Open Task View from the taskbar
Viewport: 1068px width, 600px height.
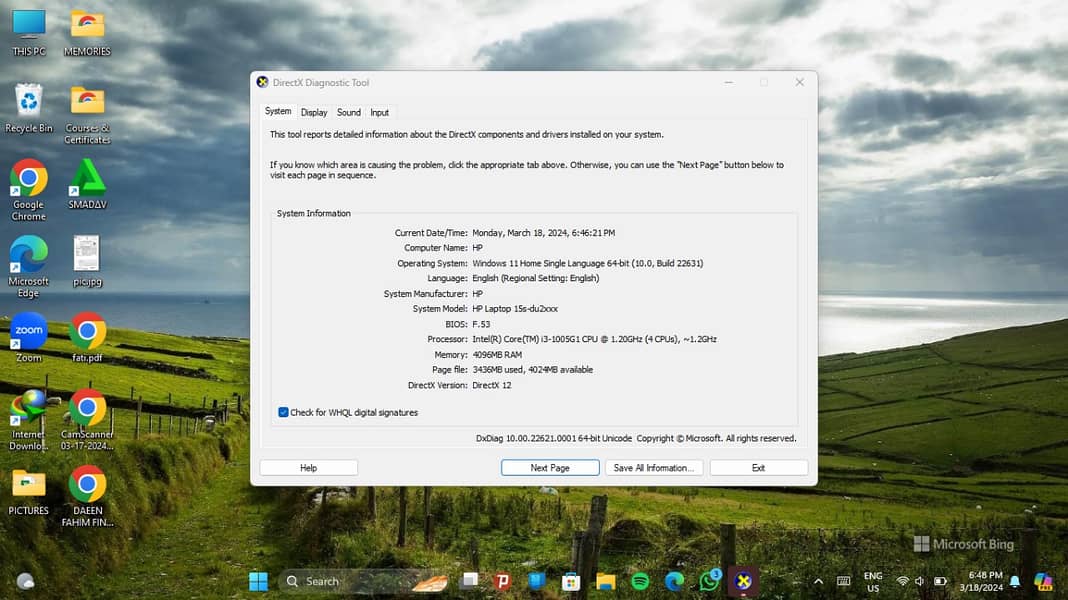tap(469, 581)
